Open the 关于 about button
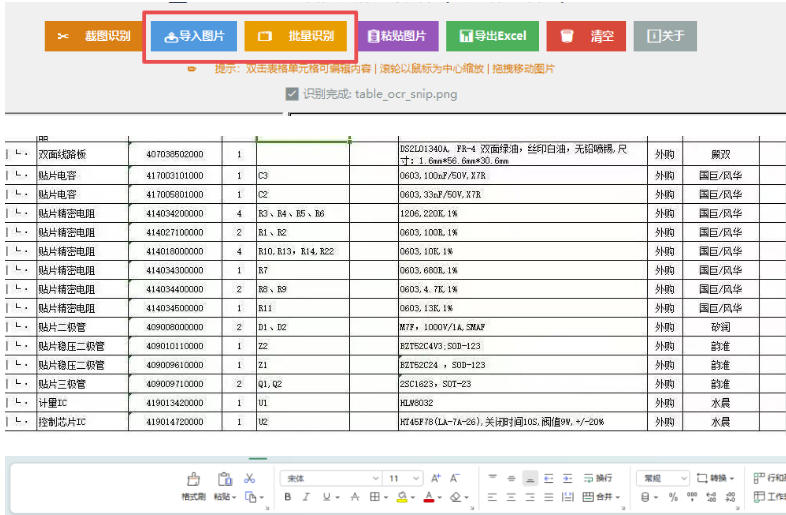This screenshot has width=786, height=515. tap(665, 36)
